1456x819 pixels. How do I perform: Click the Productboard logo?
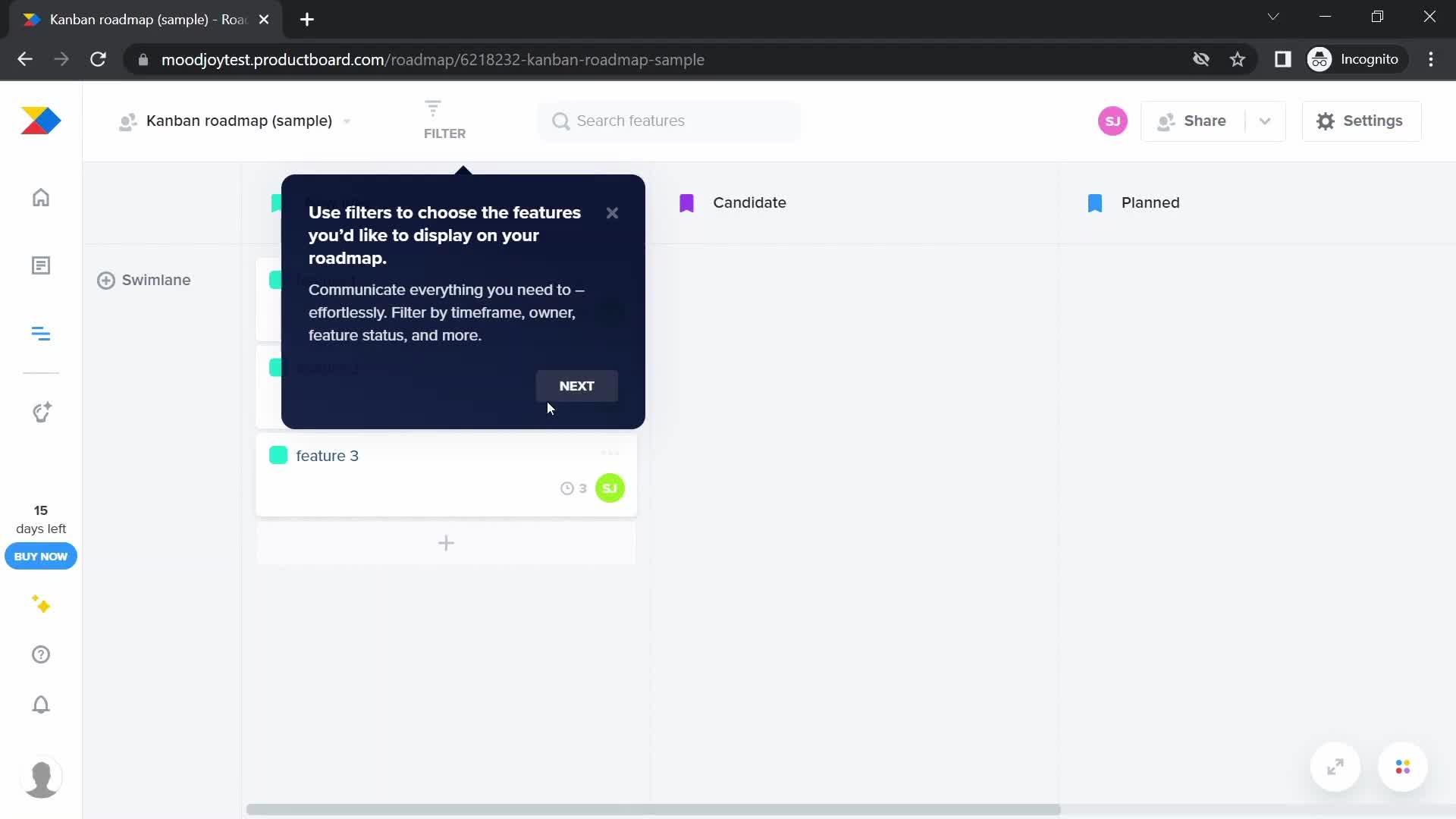[x=41, y=121]
